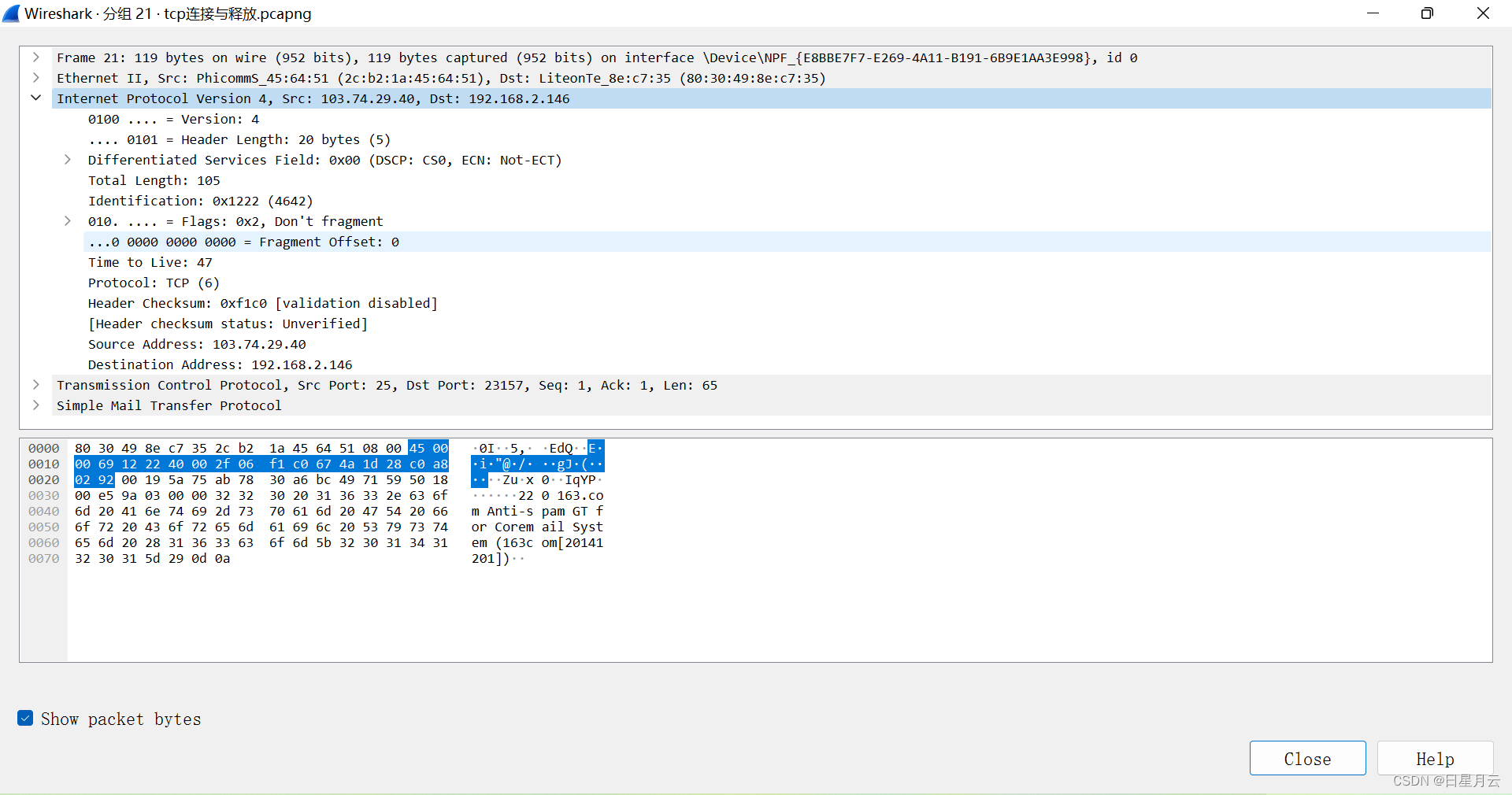Open the Help button
The height and width of the screenshot is (795, 1512).
tap(1435, 758)
